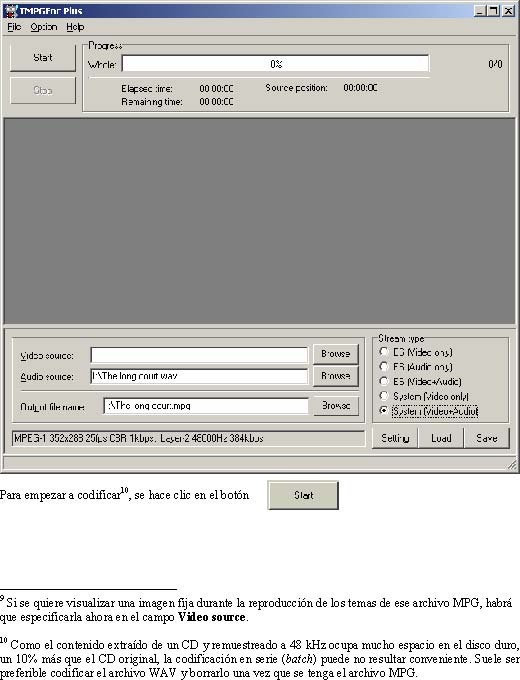Click the Whole progress bar

[x=275, y=64]
